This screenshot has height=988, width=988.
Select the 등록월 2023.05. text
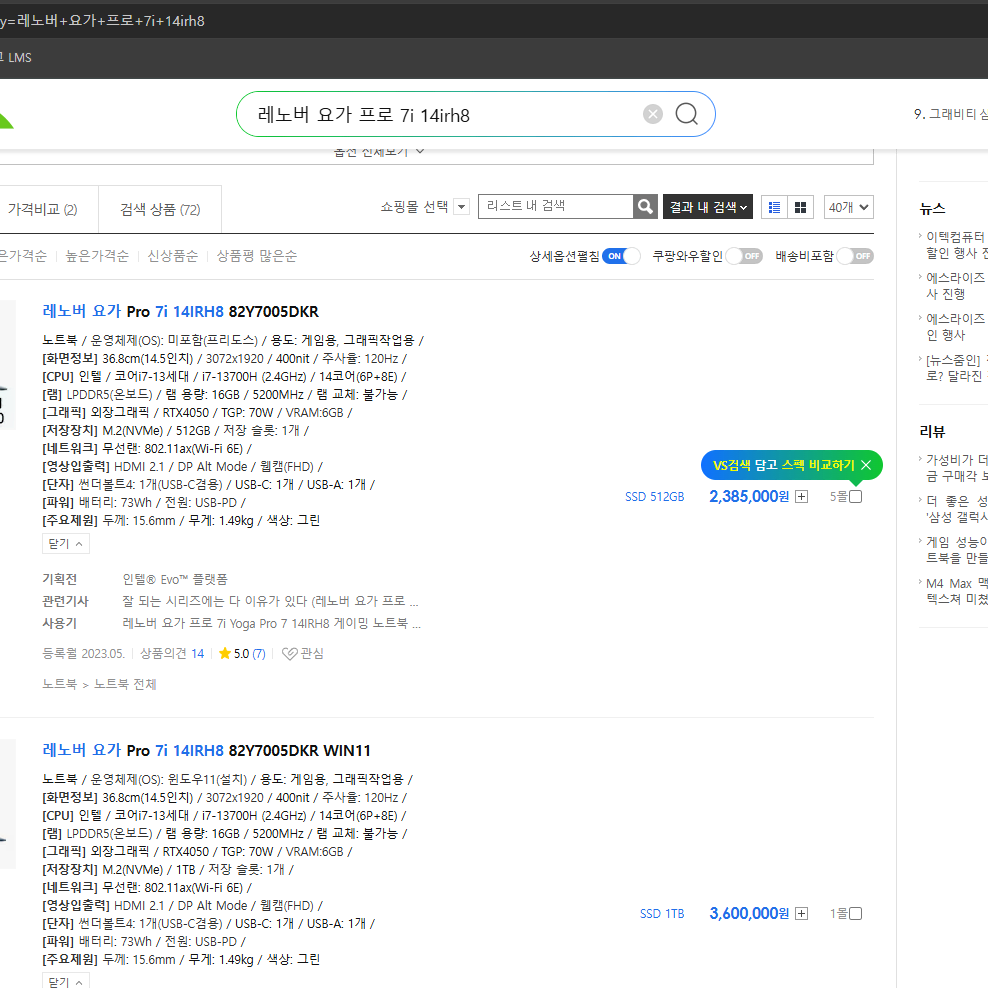click(83, 653)
